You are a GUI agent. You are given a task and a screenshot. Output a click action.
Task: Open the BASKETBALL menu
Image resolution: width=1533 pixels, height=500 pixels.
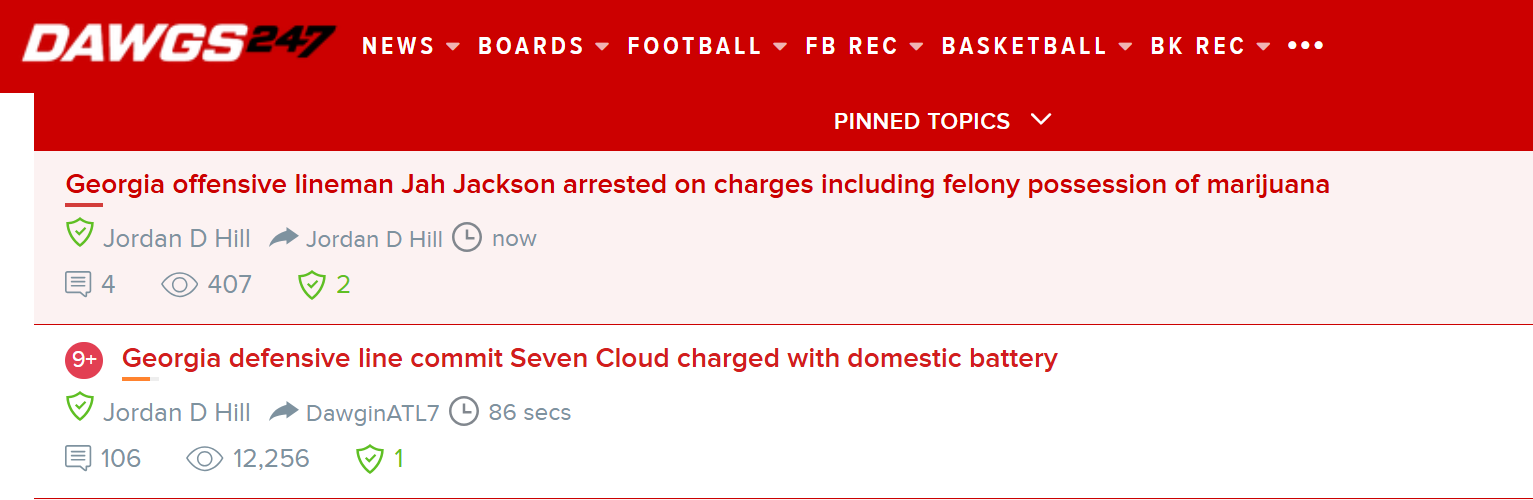[x=1038, y=46]
